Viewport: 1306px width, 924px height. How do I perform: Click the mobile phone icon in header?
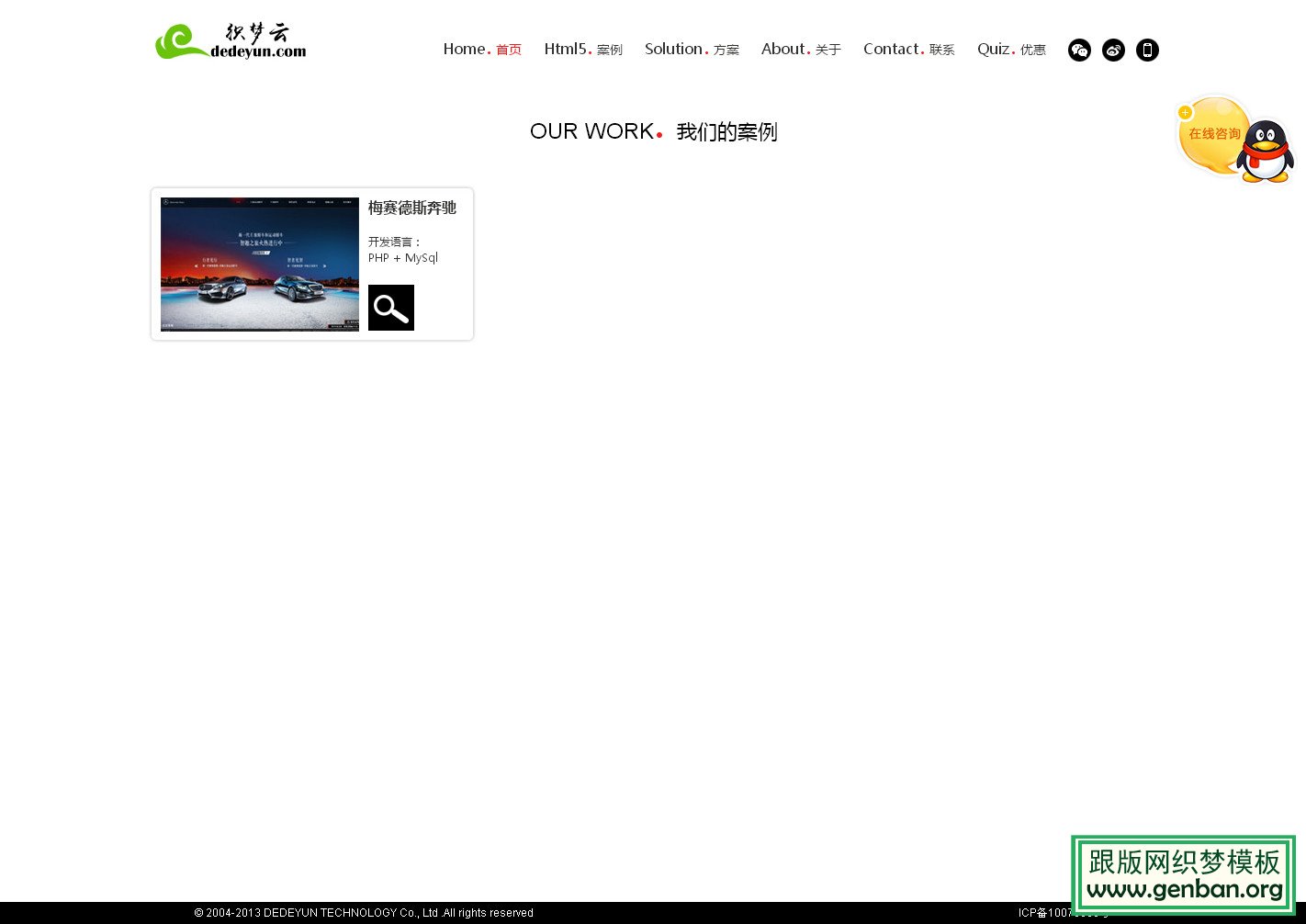pos(1147,51)
